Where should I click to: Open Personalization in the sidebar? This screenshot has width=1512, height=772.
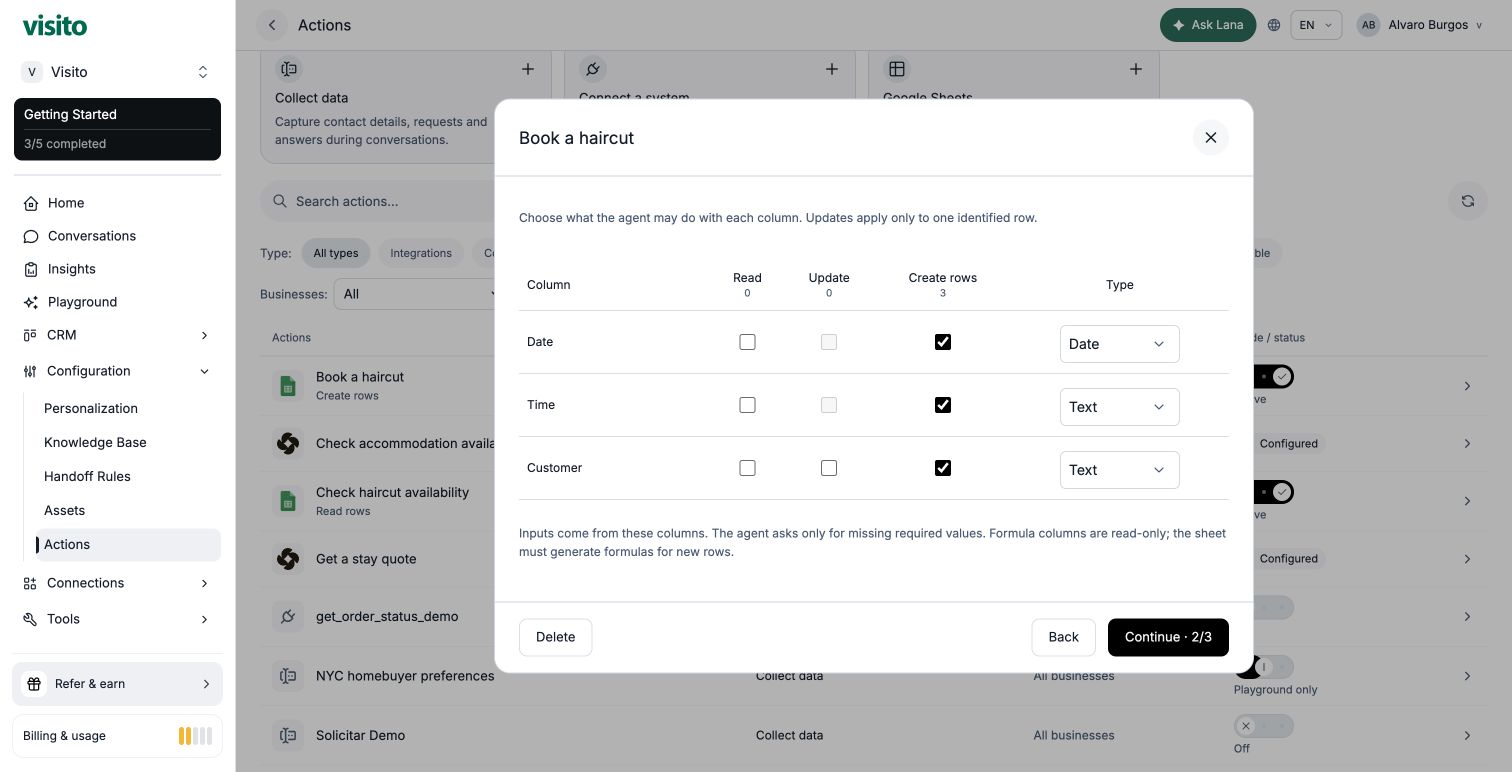91,409
